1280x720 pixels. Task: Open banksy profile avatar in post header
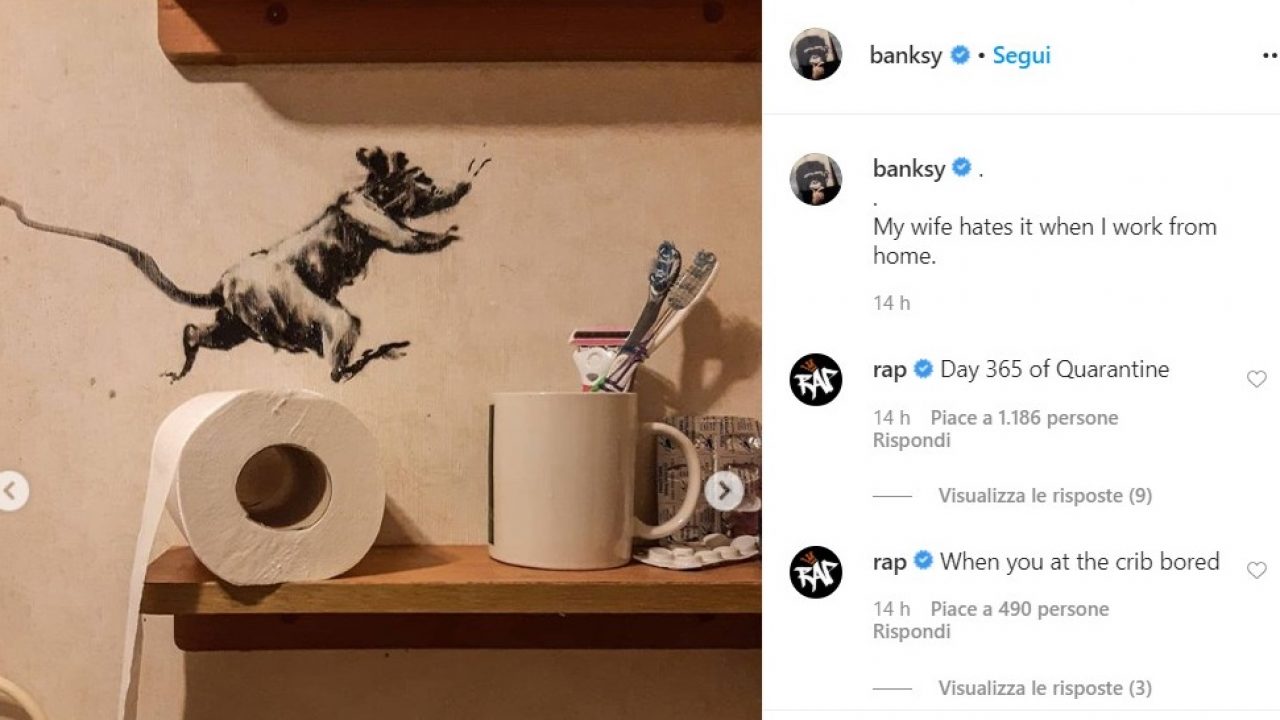815,55
